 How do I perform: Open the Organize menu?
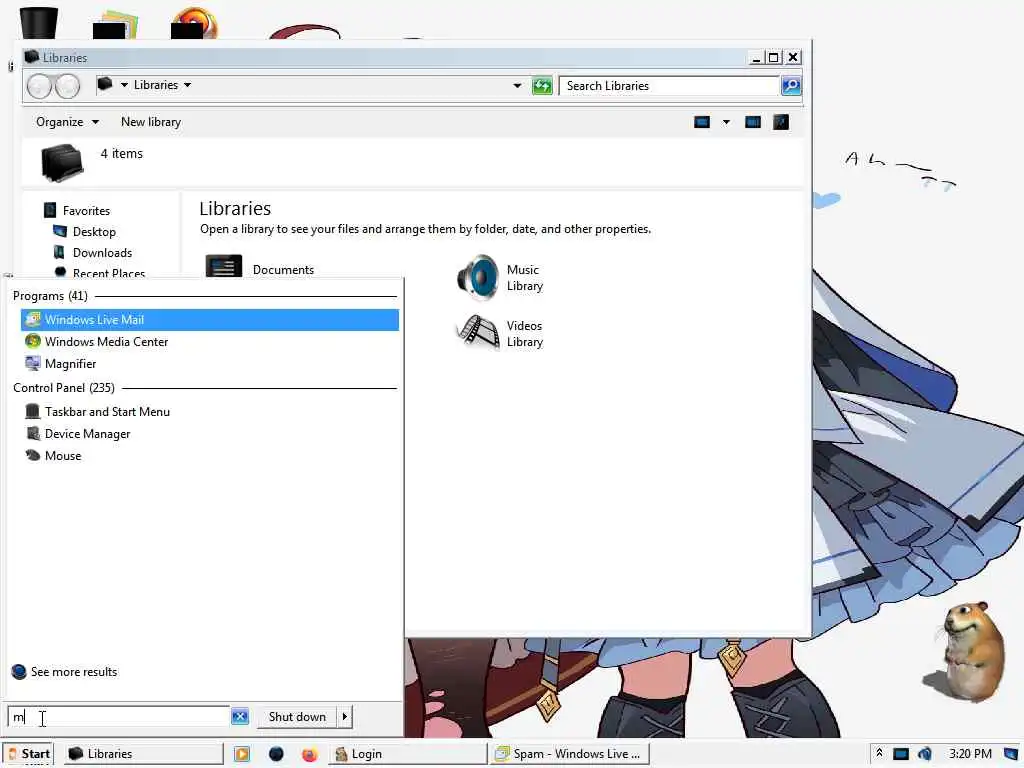[x=67, y=122]
